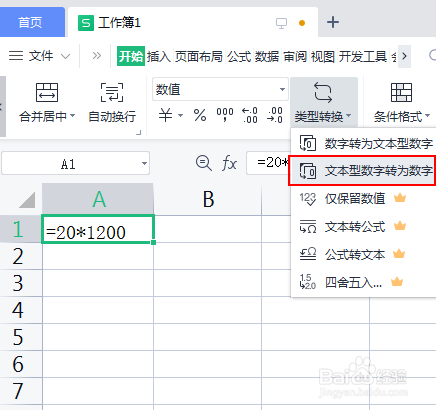Open the fx insert function dialog
Viewport: 436px width, 410px height.
229,164
